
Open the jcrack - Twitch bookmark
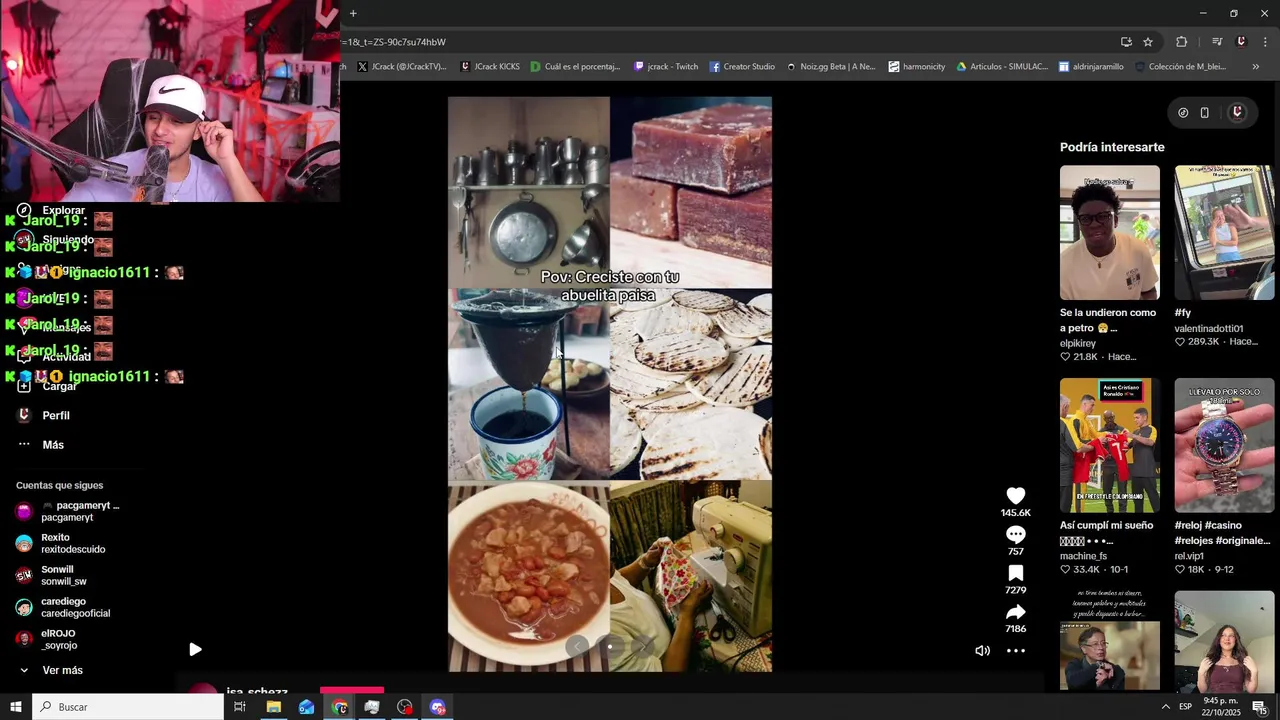click(666, 67)
